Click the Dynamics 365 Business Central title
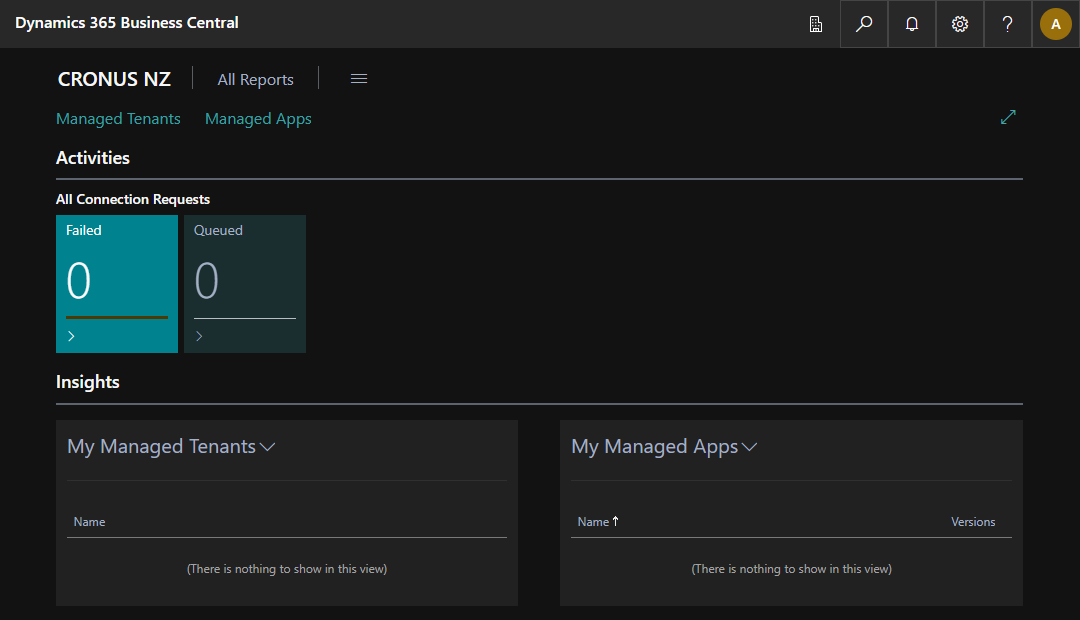 tap(127, 23)
